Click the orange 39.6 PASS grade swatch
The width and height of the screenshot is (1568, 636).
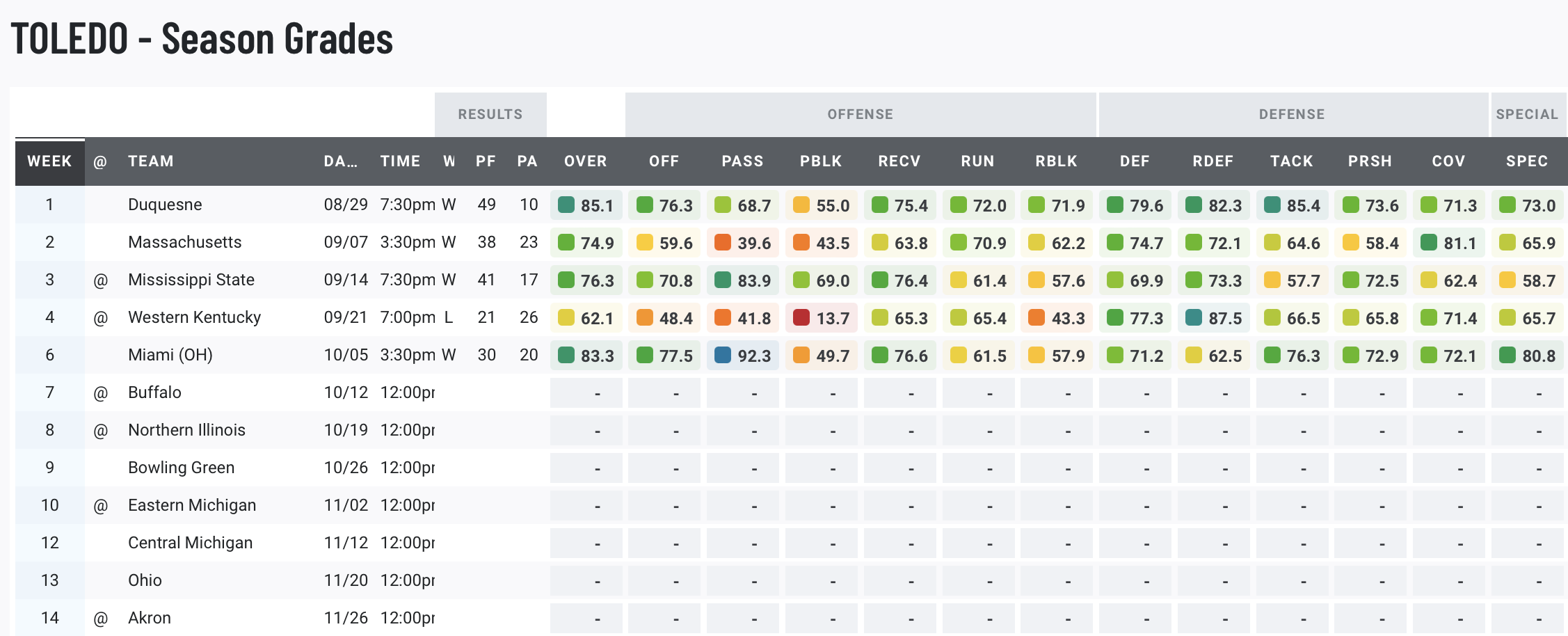pos(723,243)
